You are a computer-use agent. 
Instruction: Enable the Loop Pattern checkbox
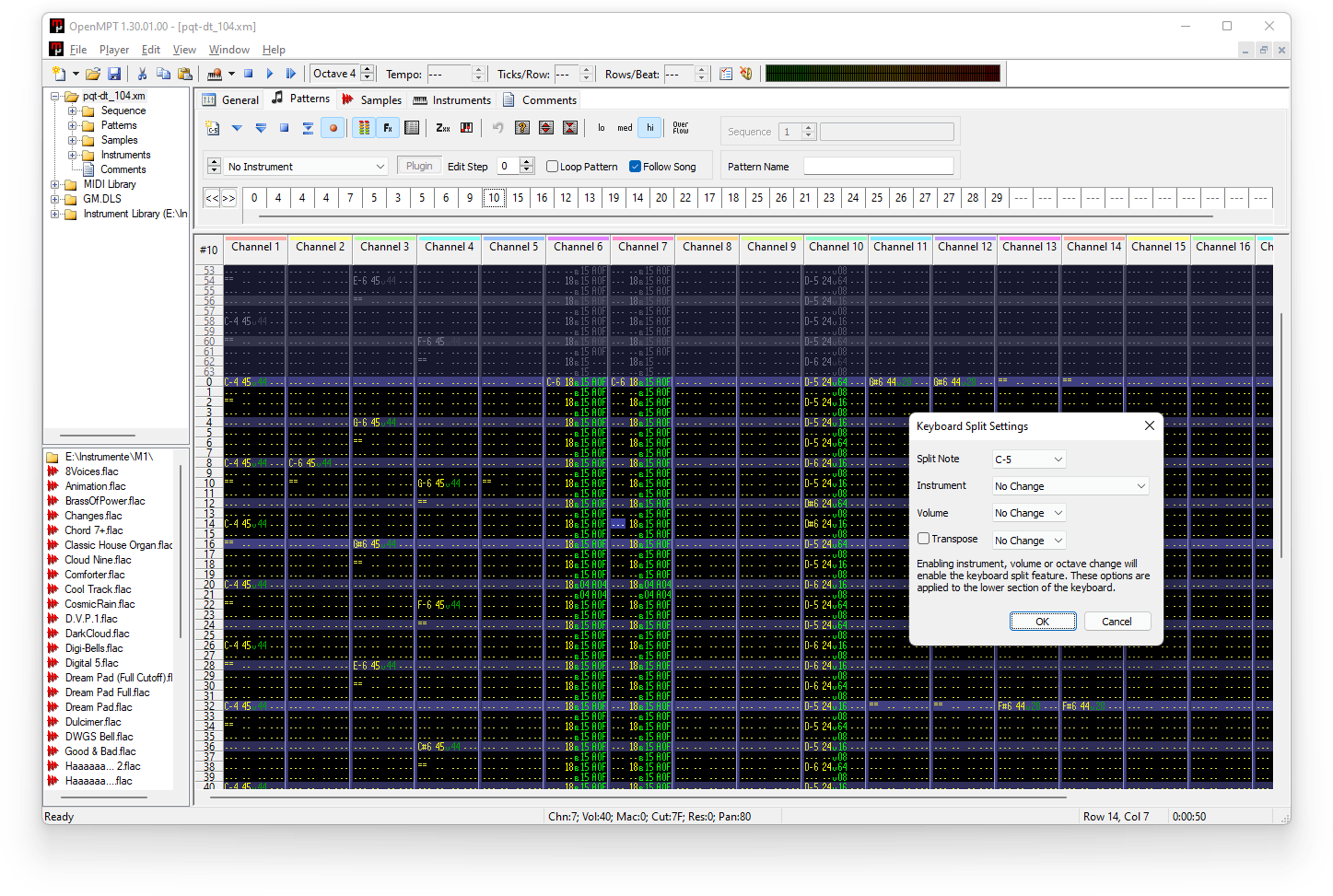pos(553,167)
